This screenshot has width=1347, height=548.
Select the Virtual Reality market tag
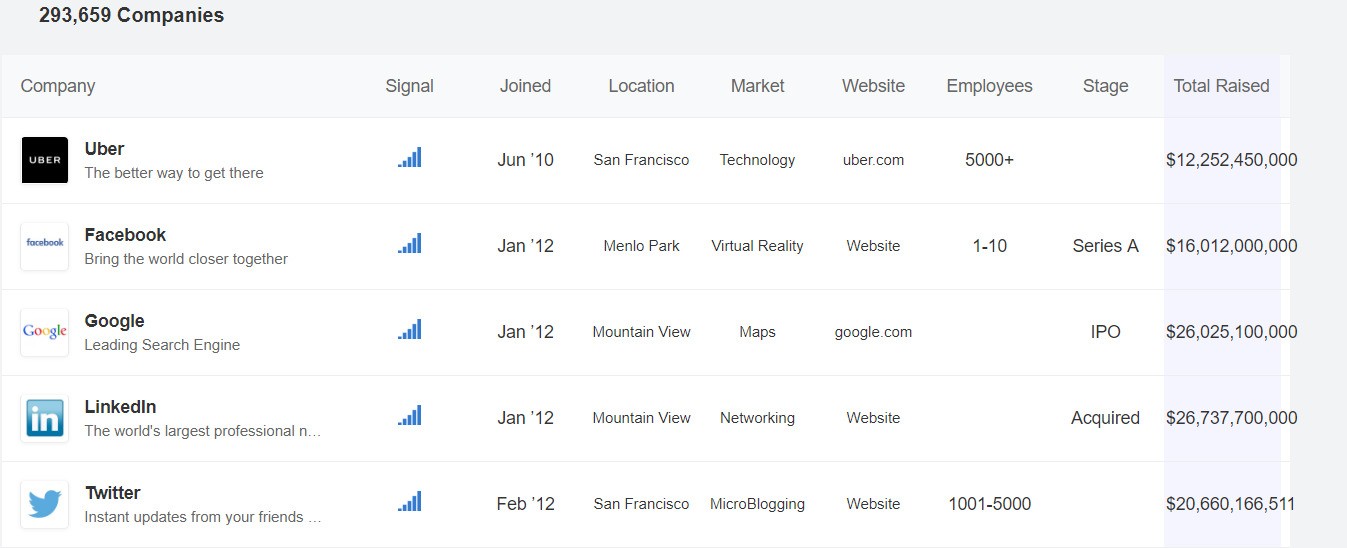coord(758,246)
